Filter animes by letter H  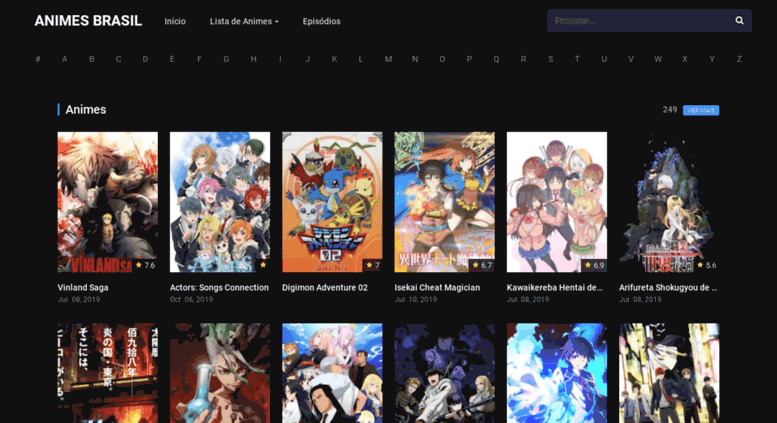[x=253, y=59]
